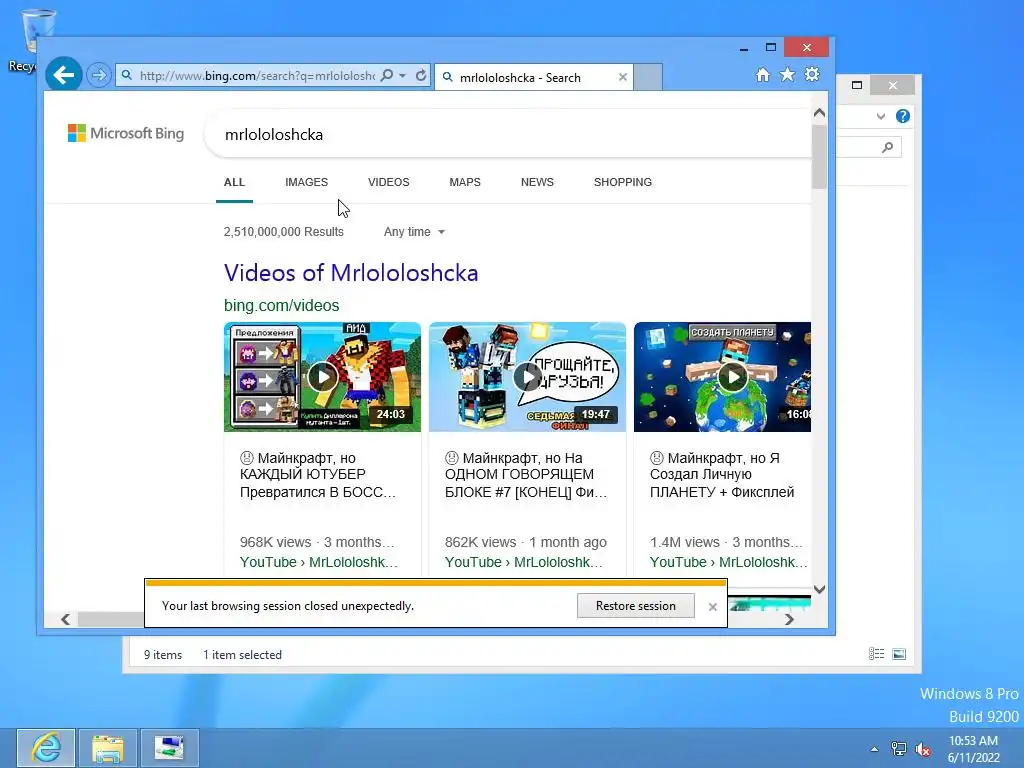The image size is (1024, 768).
Task: Click the horizontal scrollbar left arrow
Action: (65, 619)
